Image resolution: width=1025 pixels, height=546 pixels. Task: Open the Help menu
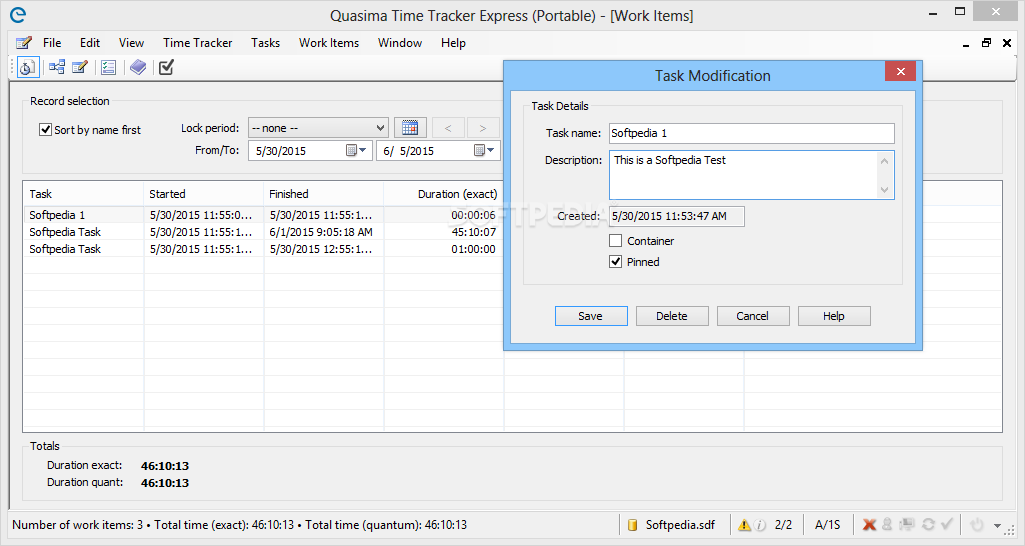tap(453, 43)
